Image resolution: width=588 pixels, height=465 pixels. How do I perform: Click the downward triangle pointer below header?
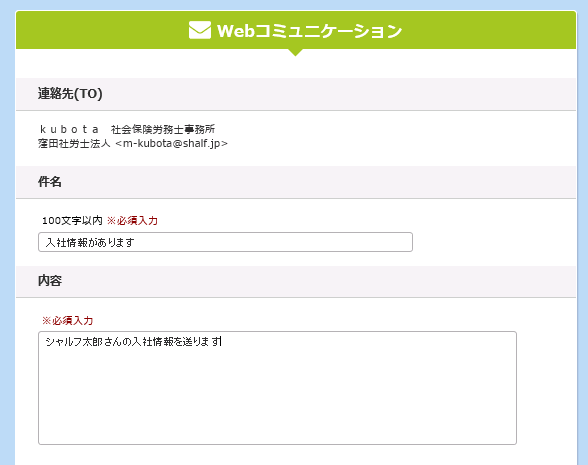tap(296, 52)
